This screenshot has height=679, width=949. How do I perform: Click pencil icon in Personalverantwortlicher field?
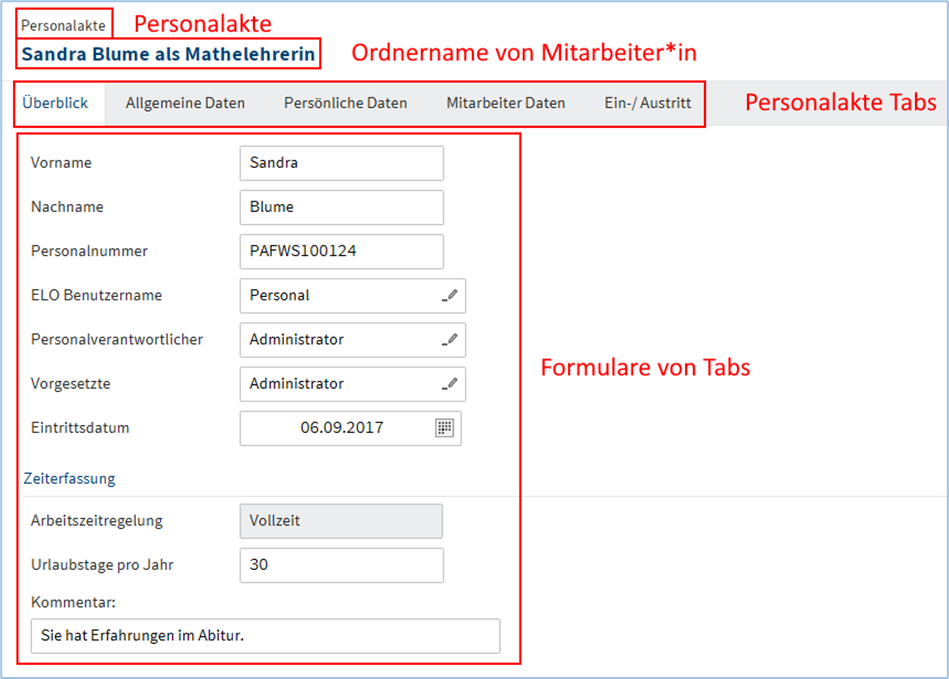coord(450,340)
